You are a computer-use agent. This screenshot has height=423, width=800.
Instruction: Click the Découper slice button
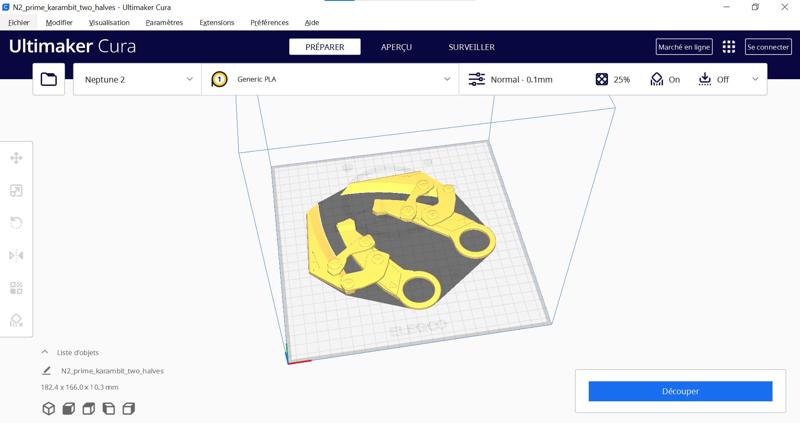pyautogui.click(x=680, y=391)
